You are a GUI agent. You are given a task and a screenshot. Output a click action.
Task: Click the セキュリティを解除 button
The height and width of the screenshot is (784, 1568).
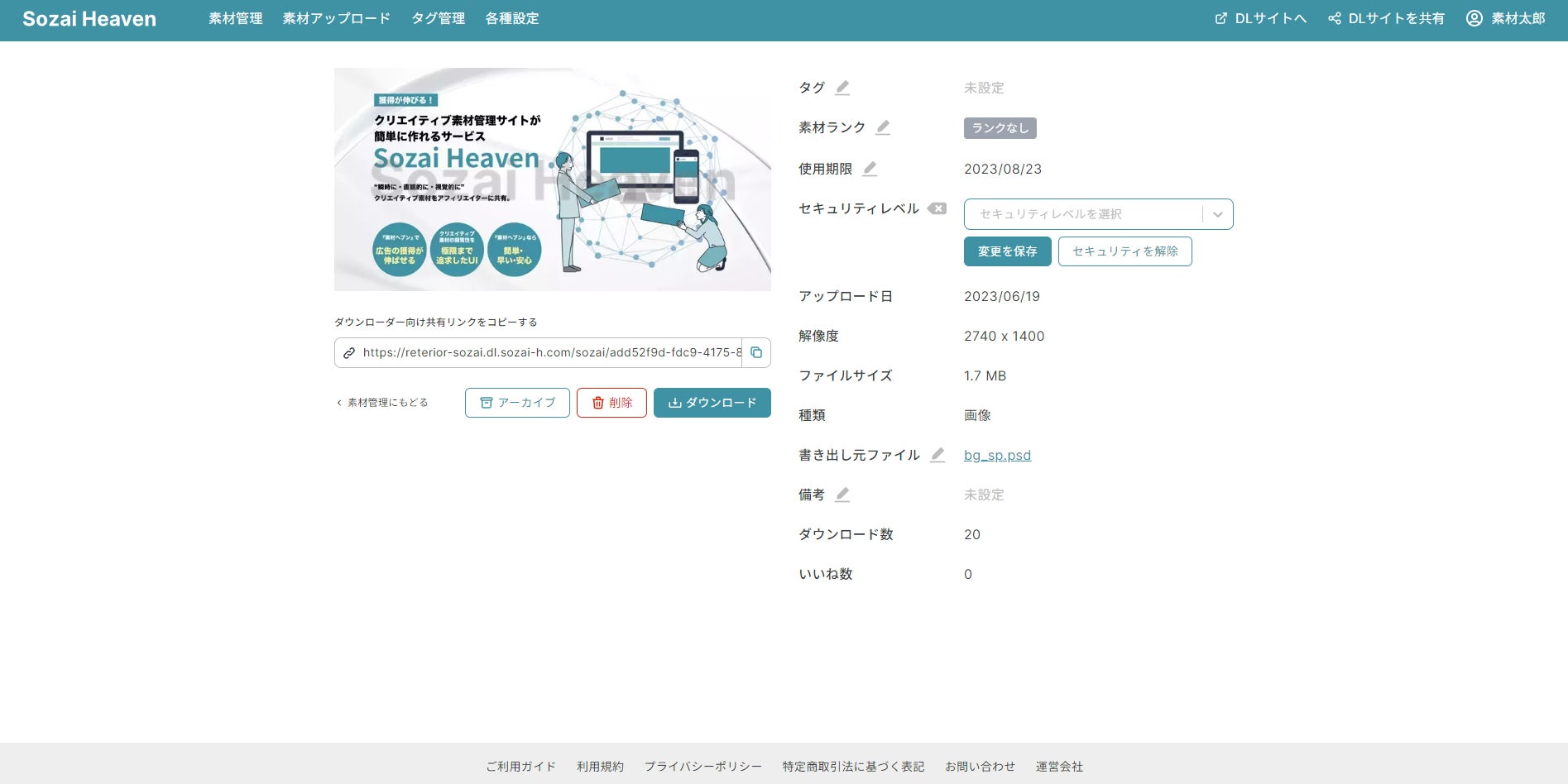(1125, 251)
